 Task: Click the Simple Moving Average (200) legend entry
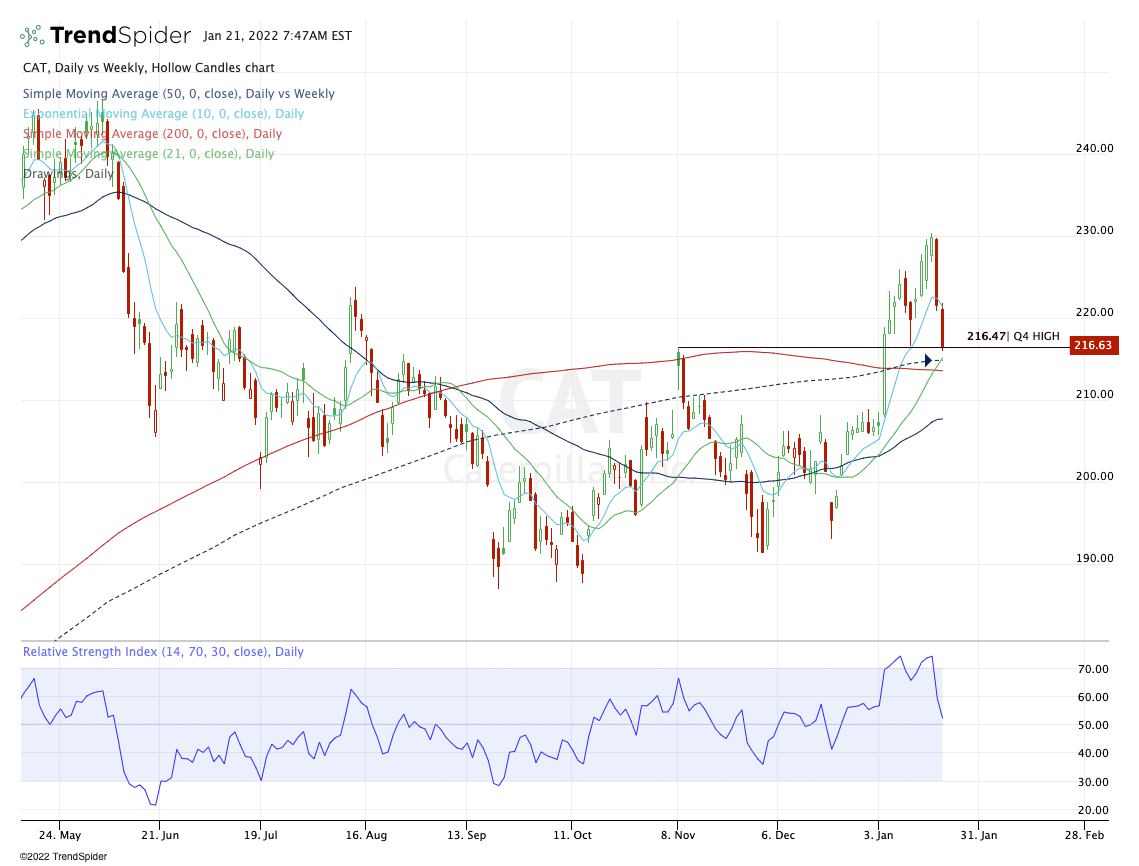[x=153, y=134]
